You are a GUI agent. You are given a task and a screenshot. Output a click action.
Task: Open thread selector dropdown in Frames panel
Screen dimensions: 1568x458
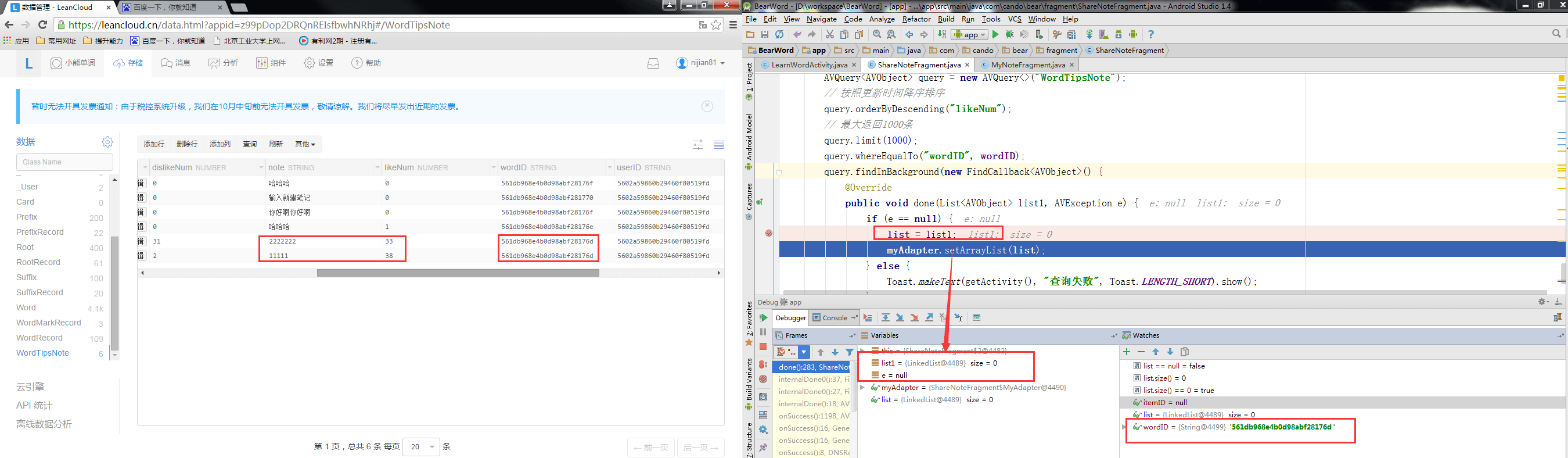804,352
